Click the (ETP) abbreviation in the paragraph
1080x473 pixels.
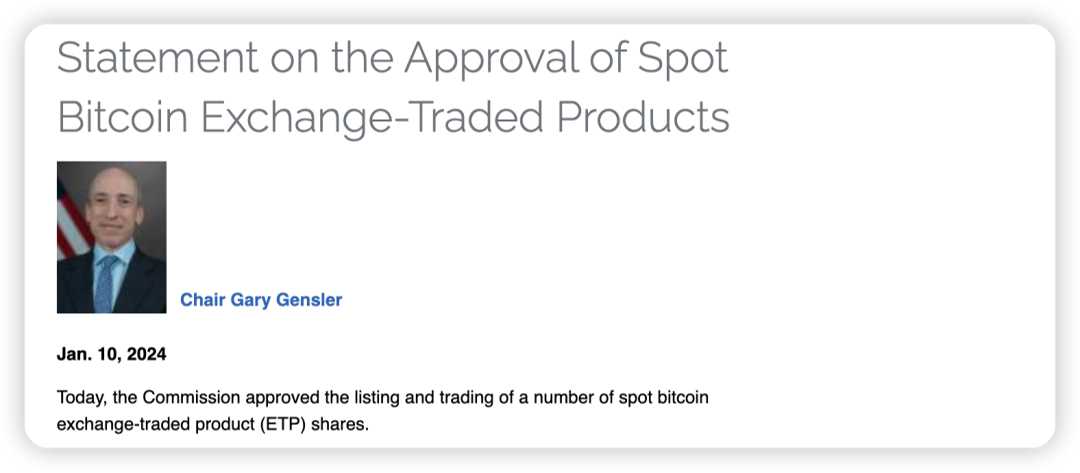(284, 425)
